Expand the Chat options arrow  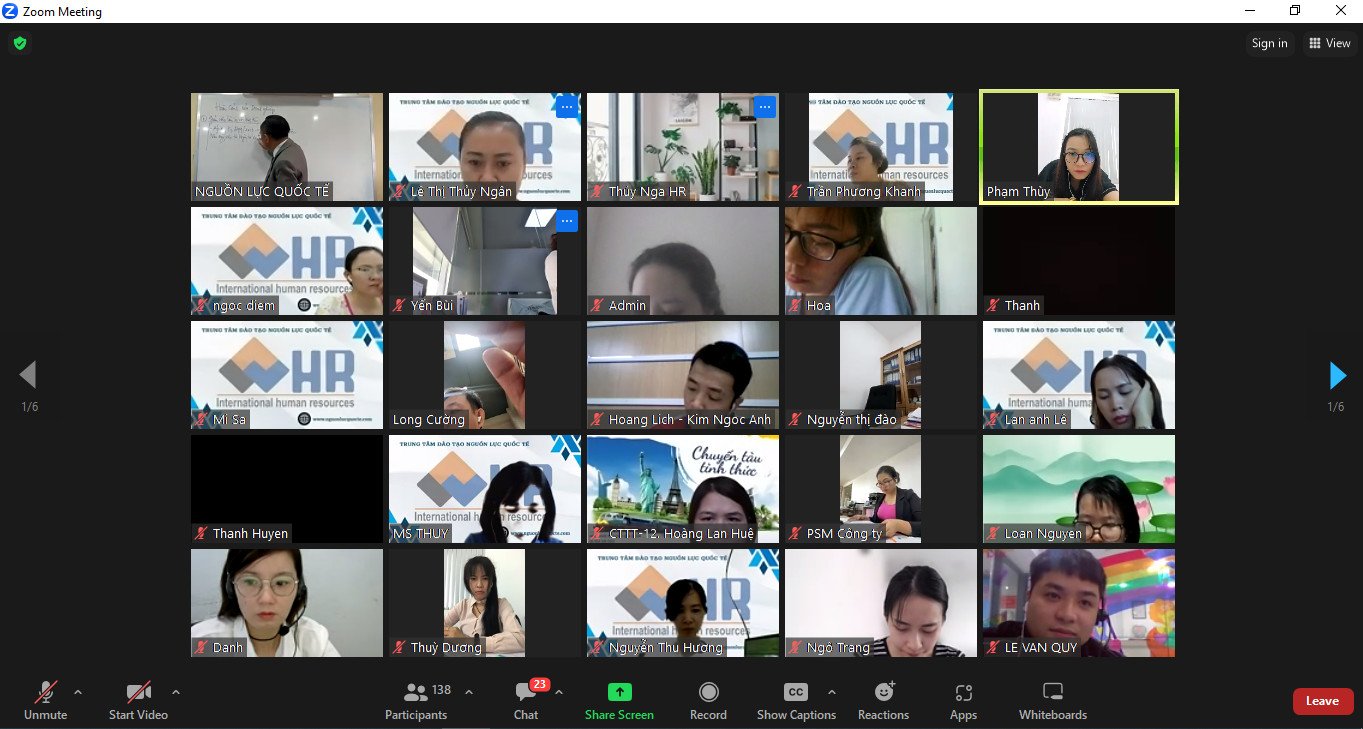[x=559, y=692]
